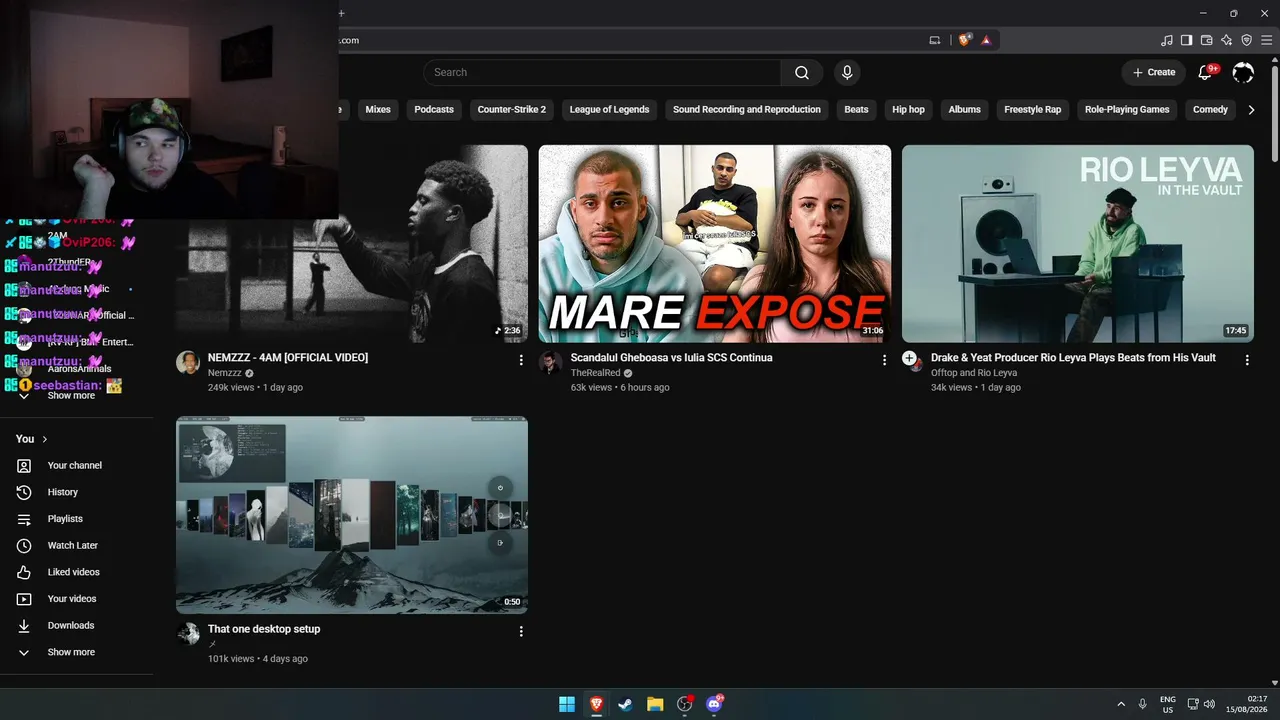Image resolution: width=1280 pixels, height=720 pixels.
Task: Click the Create button
Action: (x=1154, y=72)
